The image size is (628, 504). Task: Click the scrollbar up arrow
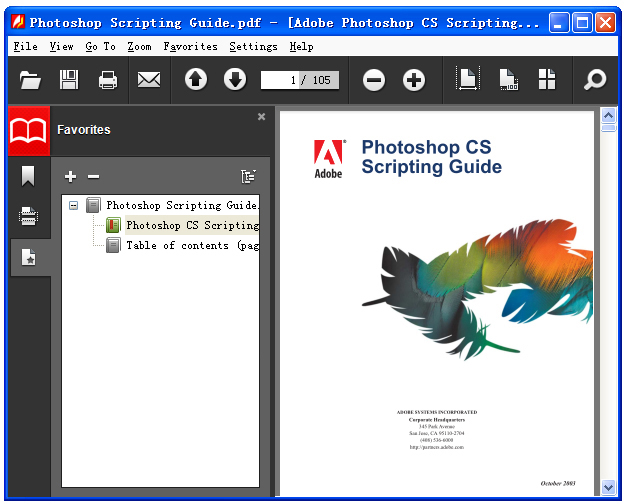(x=608, y=116)
